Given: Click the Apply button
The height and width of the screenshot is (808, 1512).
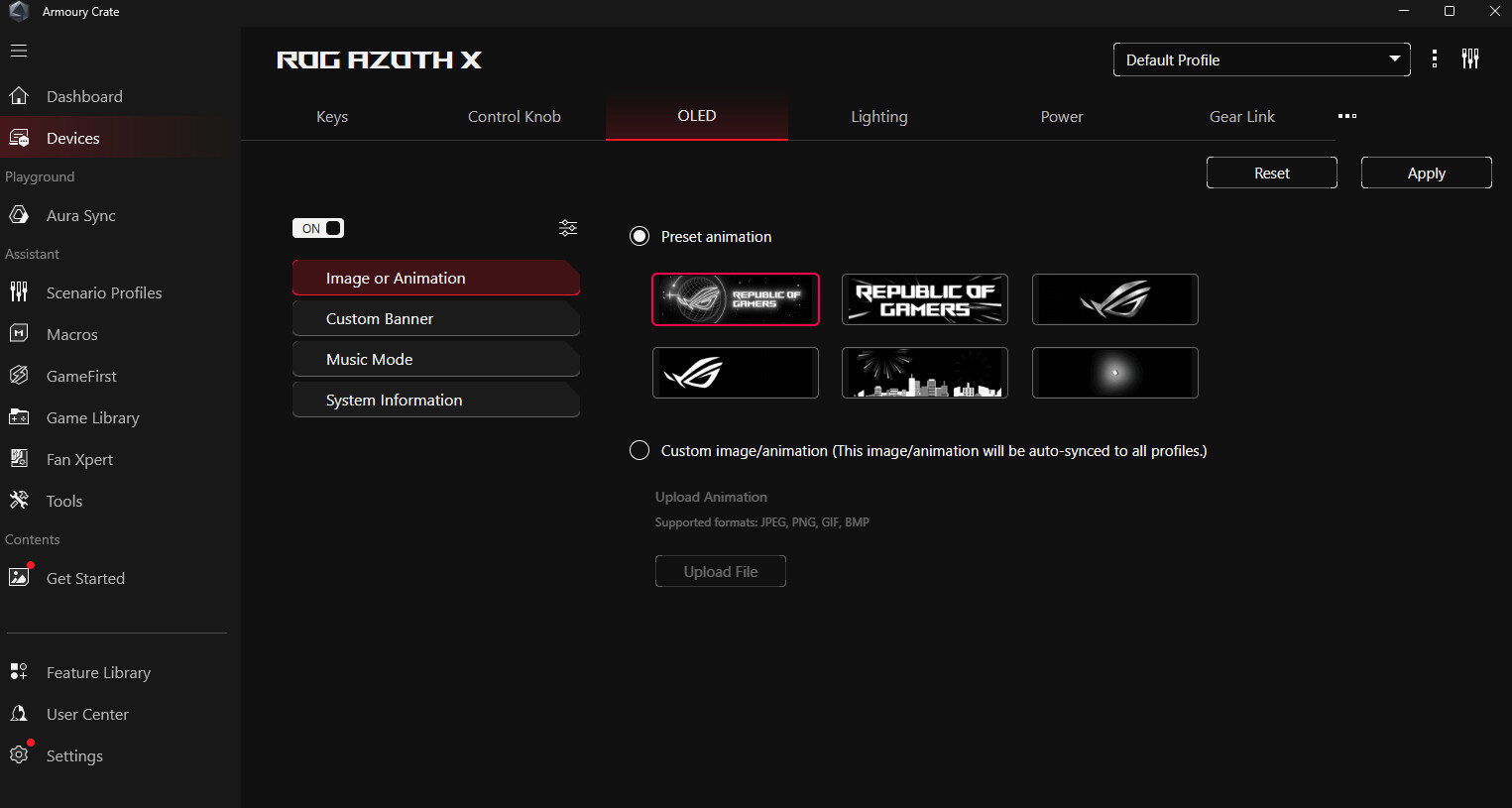Looking at the screenshot, I should (1426, 173).
